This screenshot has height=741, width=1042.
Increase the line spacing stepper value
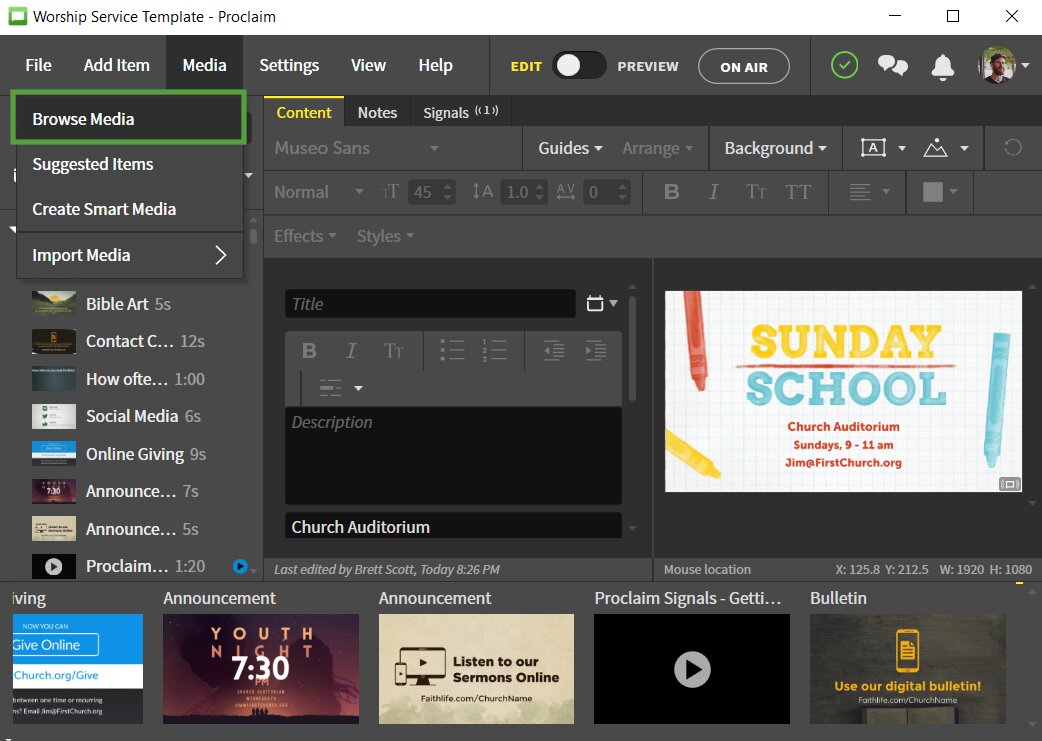tap(539, 187)
